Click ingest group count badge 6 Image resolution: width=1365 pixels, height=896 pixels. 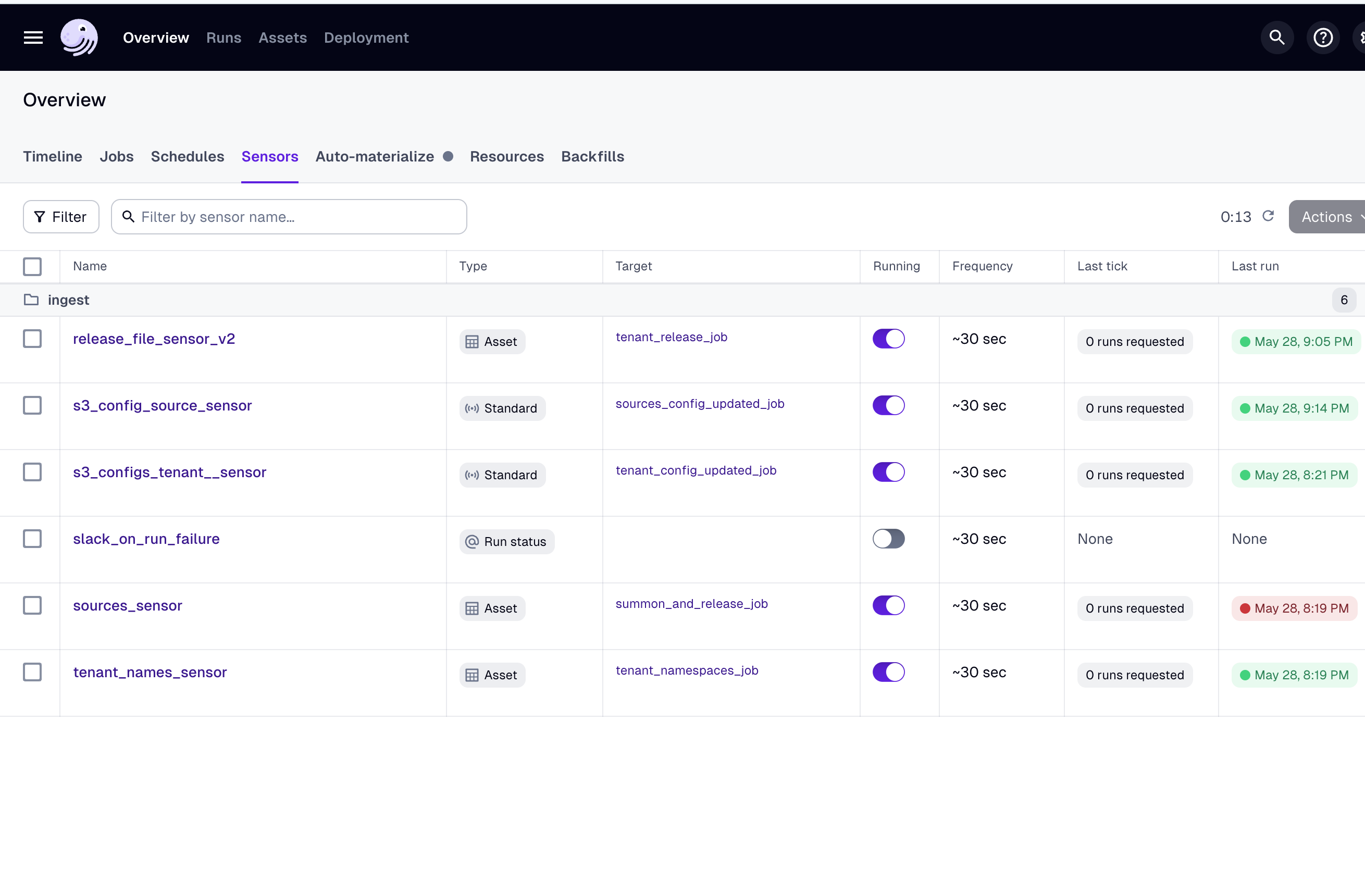point(1343,300)
